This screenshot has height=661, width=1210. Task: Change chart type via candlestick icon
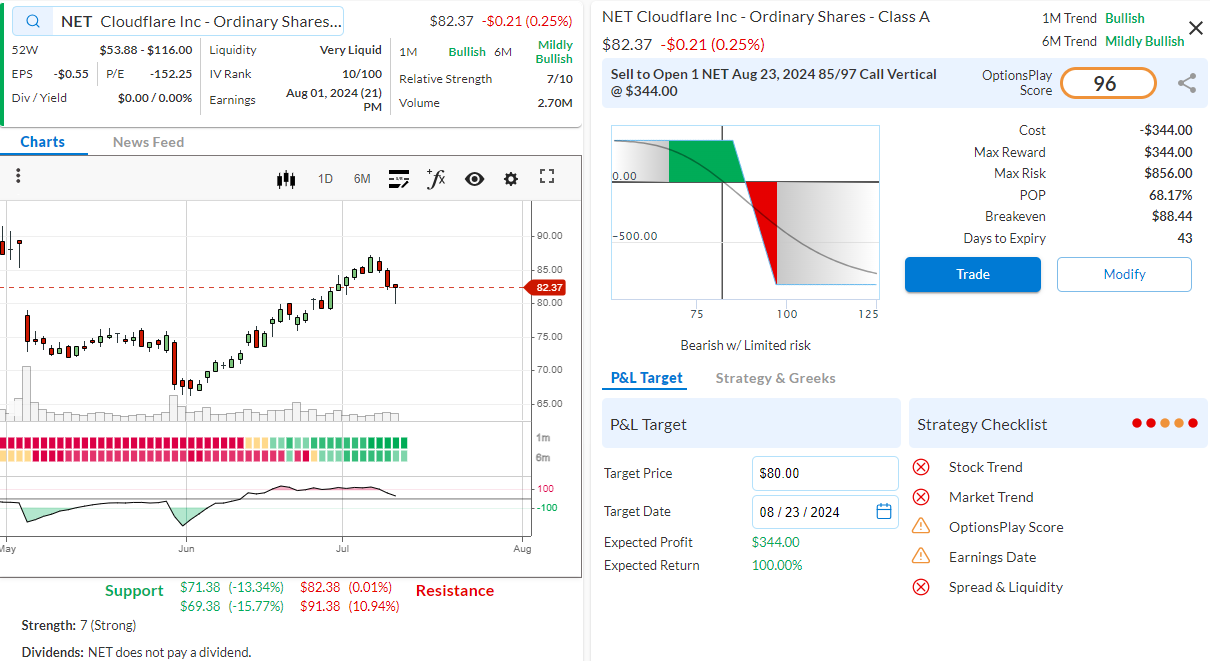287,179
